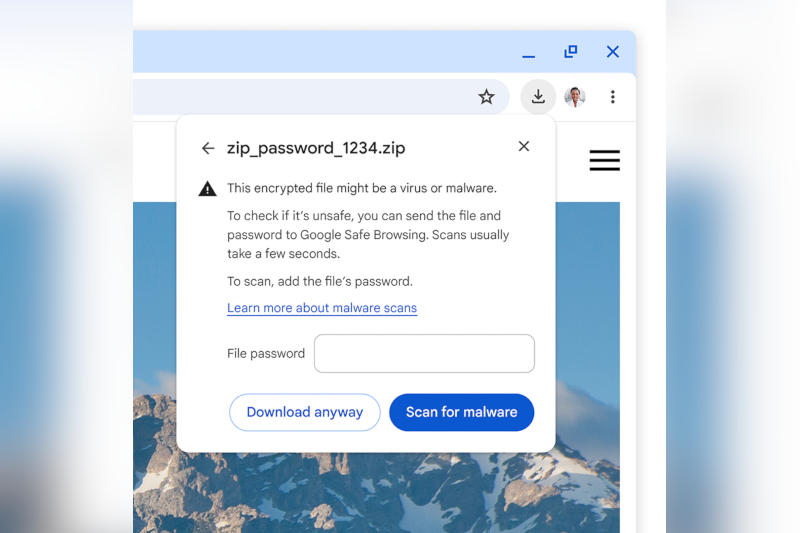Close the browser window
Viewport: 800px width, 533px height.
click(x=613, y=52)
